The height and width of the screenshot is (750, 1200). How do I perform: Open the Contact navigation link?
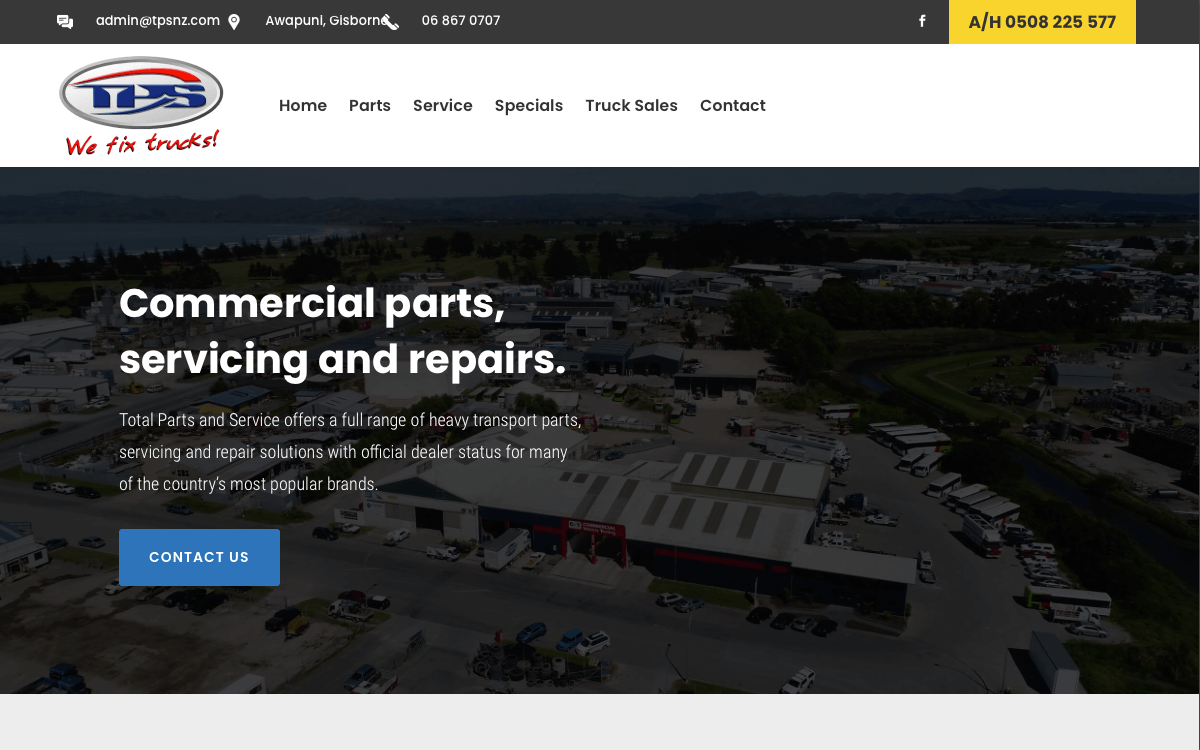(x=733, y=105)
